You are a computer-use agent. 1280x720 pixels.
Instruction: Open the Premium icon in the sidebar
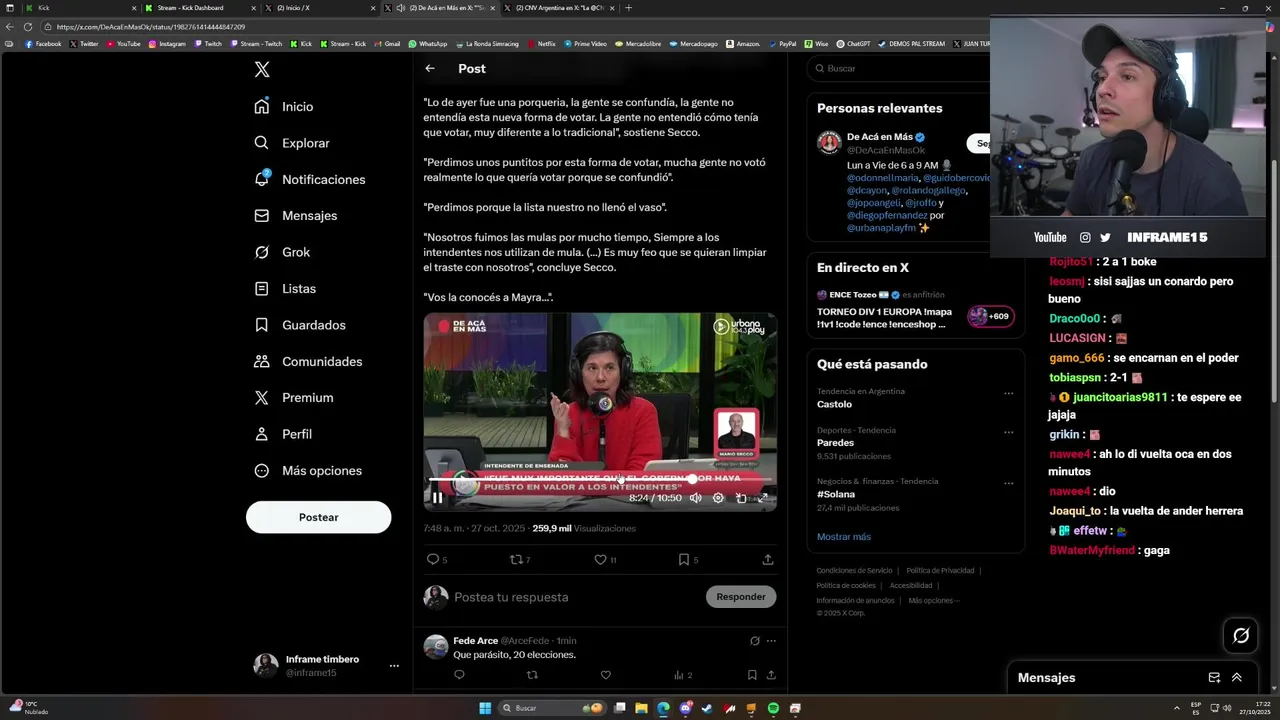(x=262, y=397)
